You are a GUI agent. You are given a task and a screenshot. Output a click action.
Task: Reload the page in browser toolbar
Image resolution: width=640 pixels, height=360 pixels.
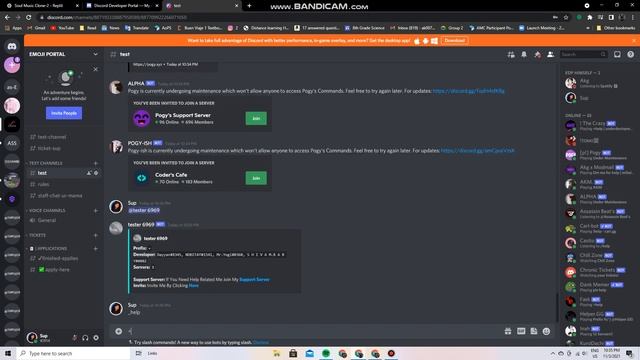(x=28, y=17)
